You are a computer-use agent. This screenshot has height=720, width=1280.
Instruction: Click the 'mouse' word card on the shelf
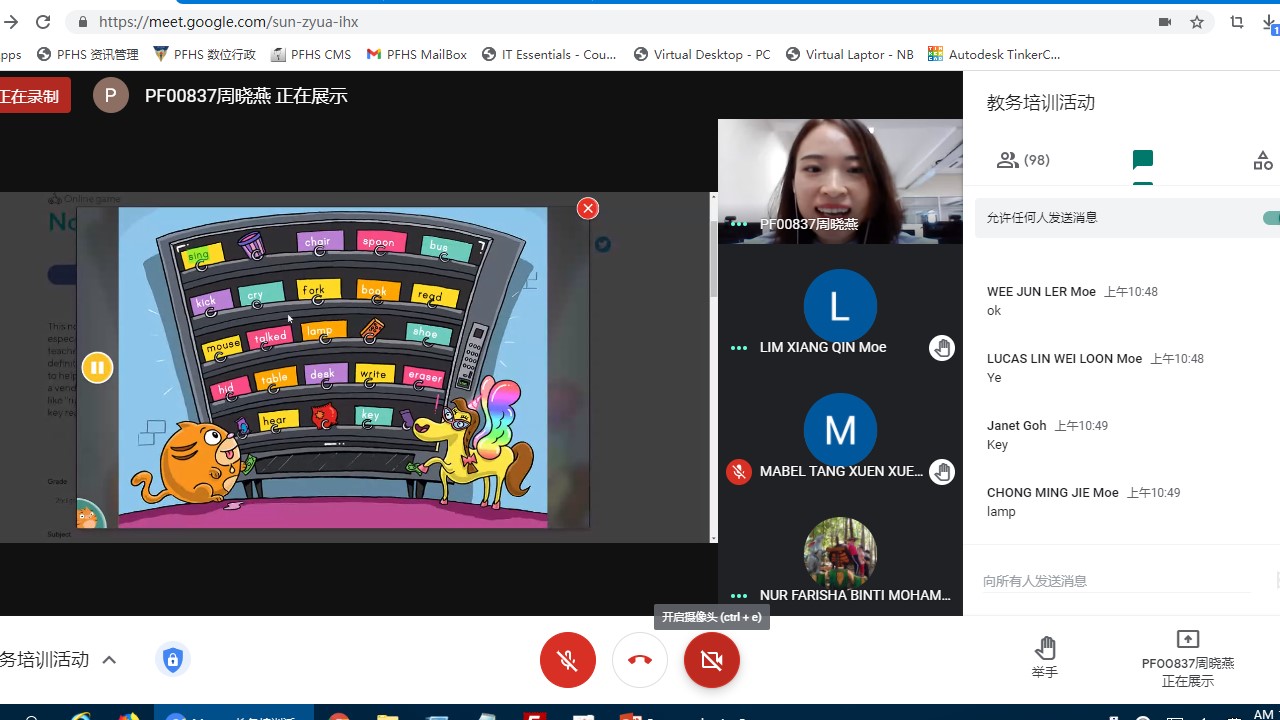pyautogui.click(x=222, y=346)
